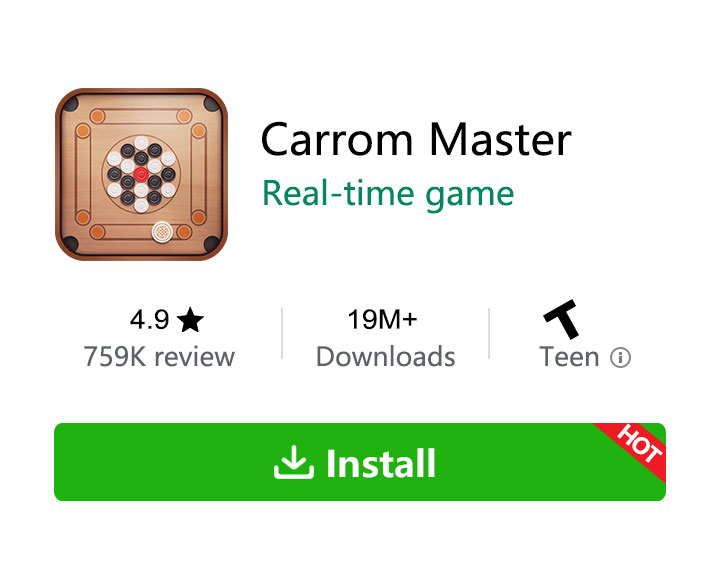Click the Downloads label
Image resolution: width=720 pixels, height=572 pixels.
click(386, 357)
